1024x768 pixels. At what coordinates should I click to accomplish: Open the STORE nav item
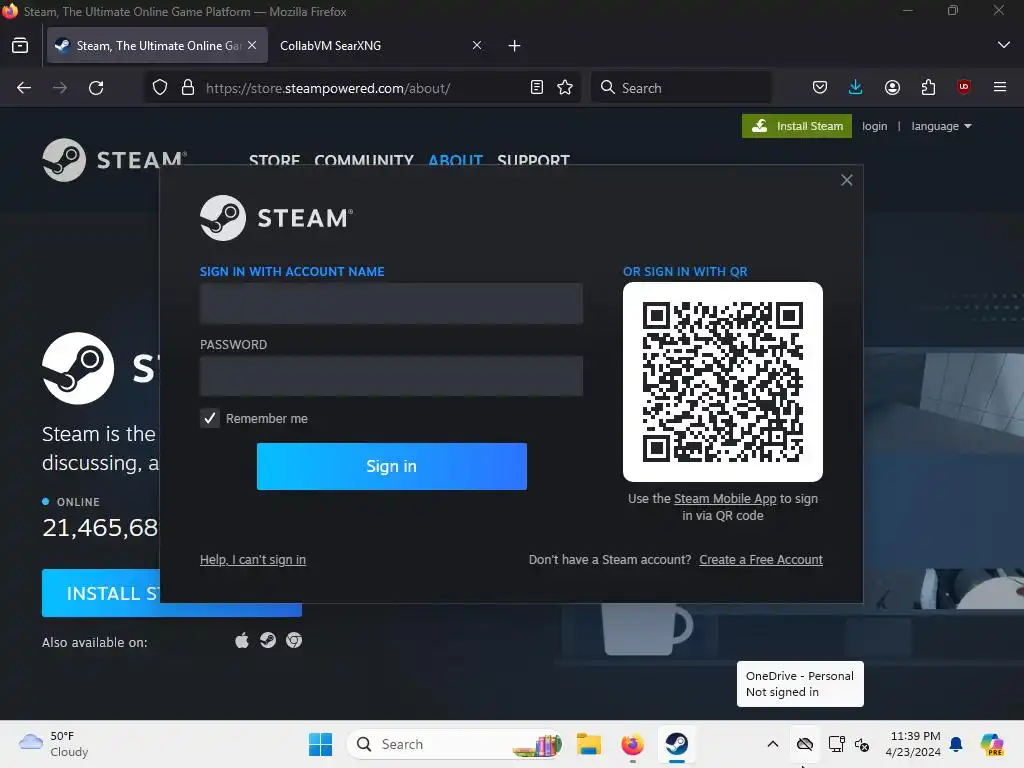click(x=274, y=159)
